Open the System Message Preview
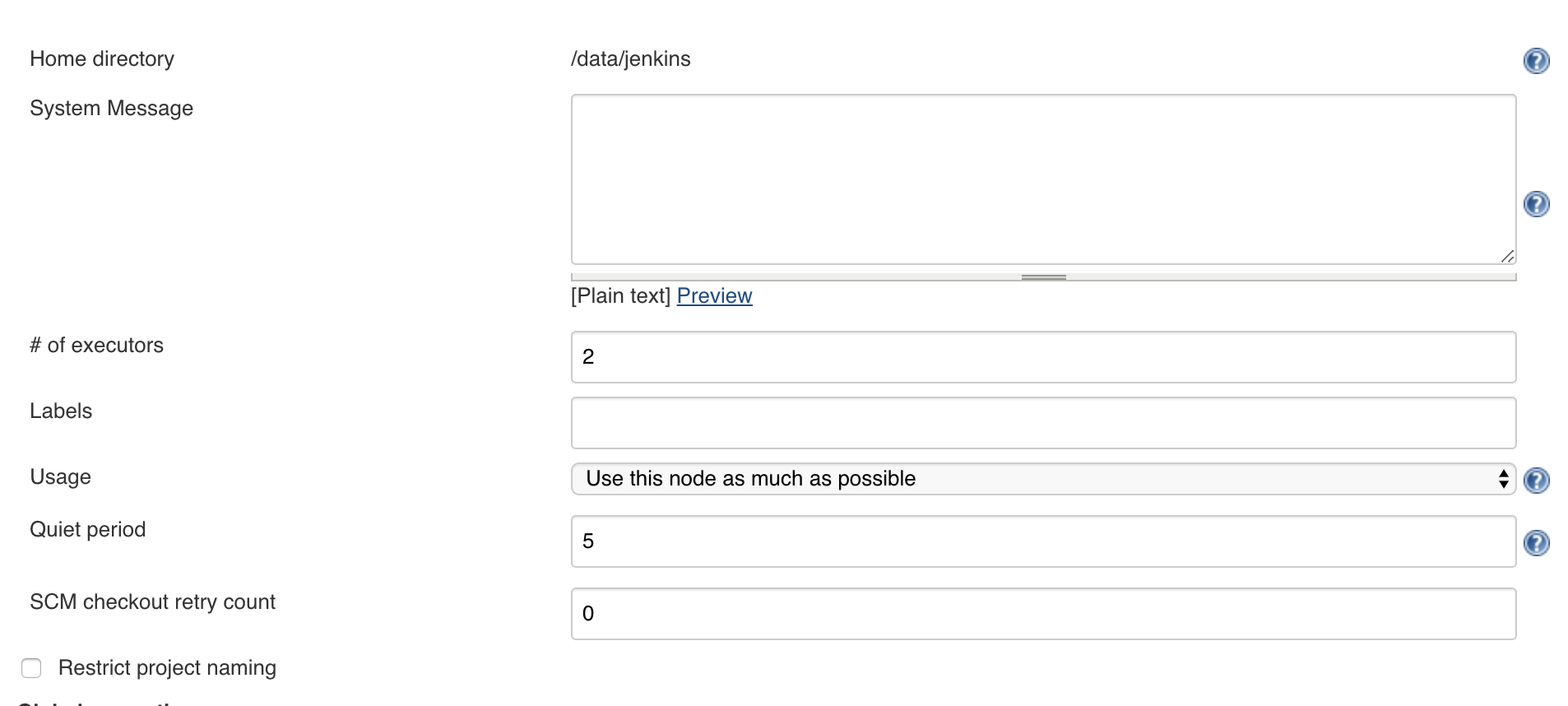 [x=714, y=295]
